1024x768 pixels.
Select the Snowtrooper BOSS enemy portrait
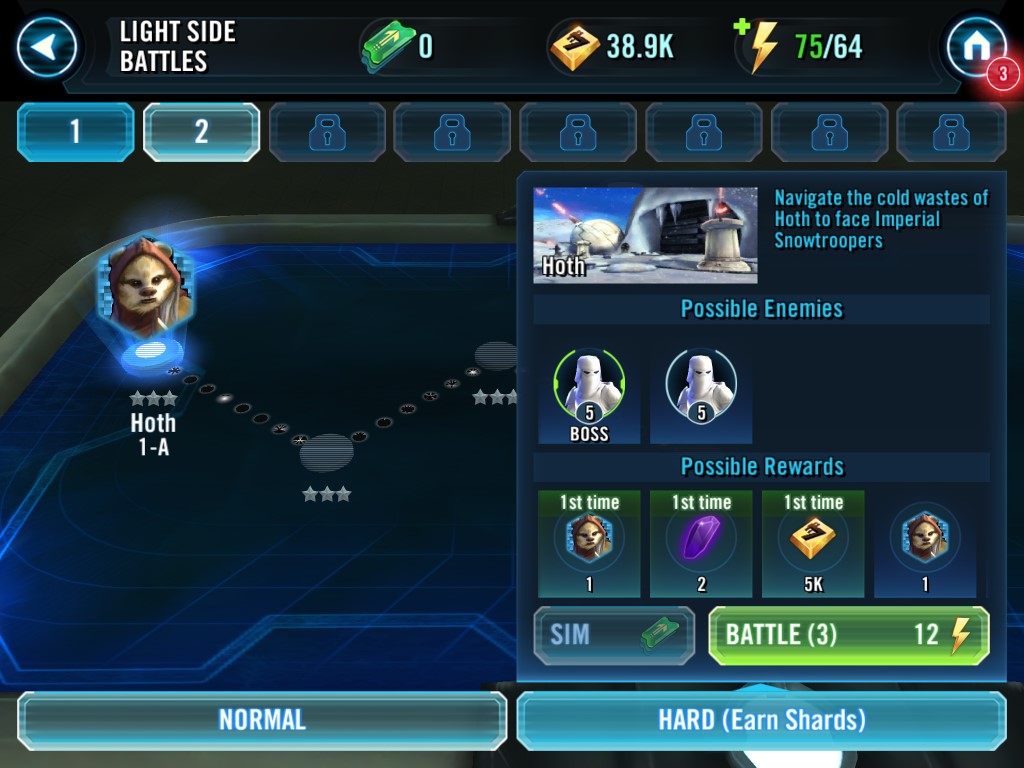coord(589,396)
